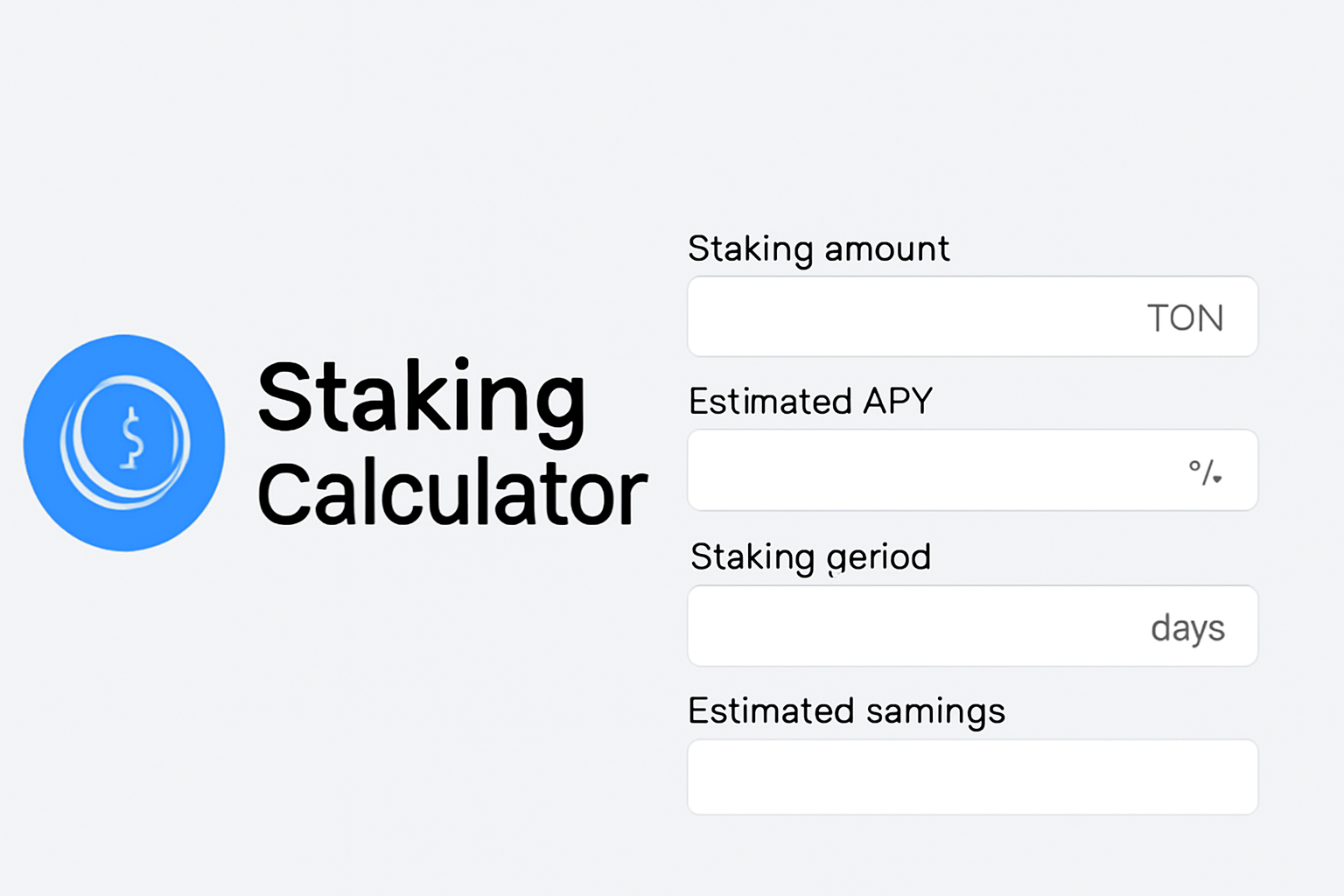Click the percent symbol in APY field
Viewport: 1344px width, 896px height.
point(1205,472)
